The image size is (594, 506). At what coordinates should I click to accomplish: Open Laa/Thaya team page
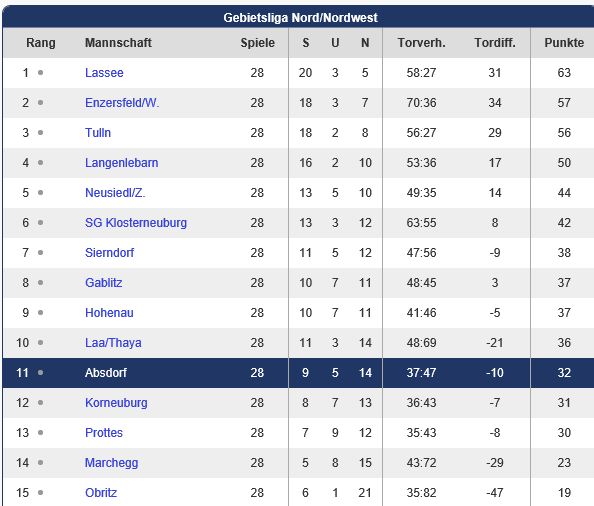(113, 343)
